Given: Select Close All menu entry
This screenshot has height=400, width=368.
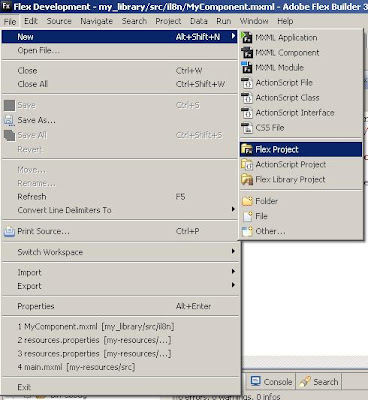Looking at the screenshot, I should tap(119, 84).
